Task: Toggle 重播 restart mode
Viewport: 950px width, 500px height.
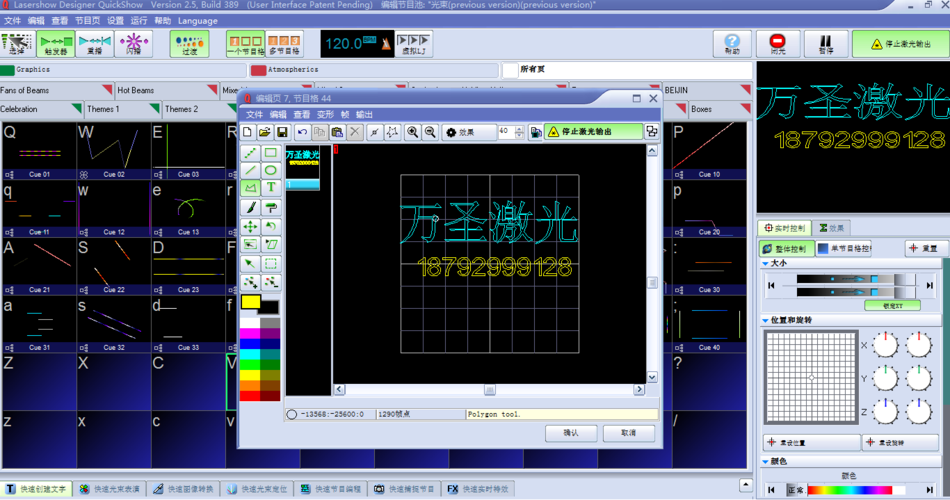Action: tap(95, 44)
